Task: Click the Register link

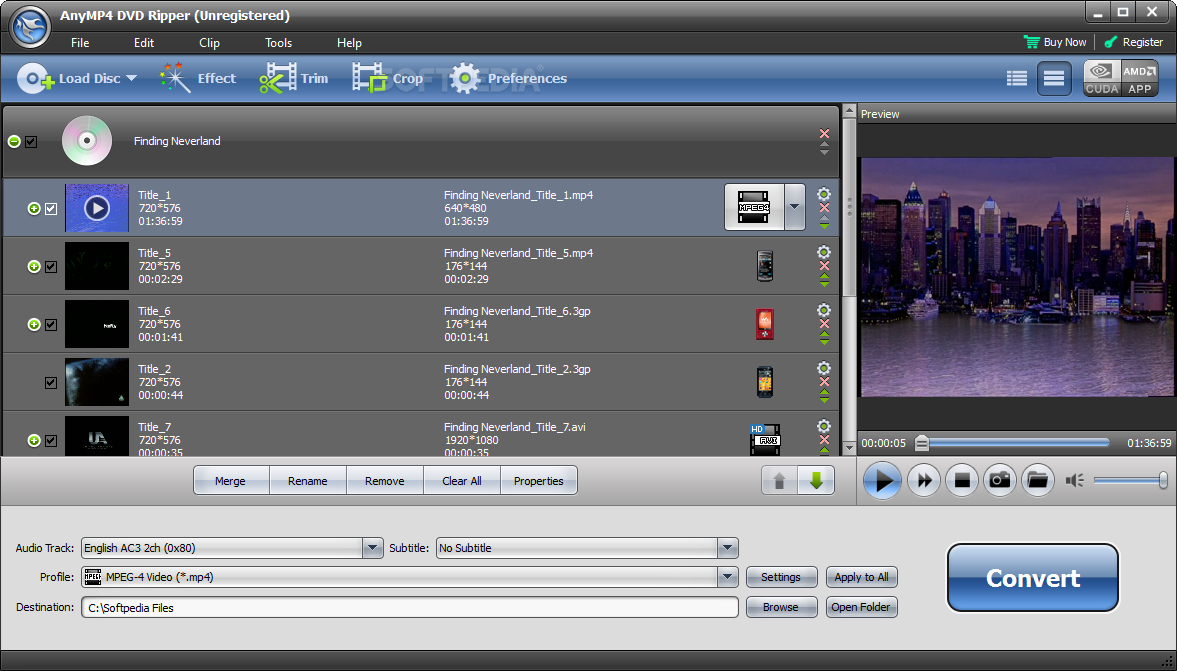Action: [x=1133, y=42]
